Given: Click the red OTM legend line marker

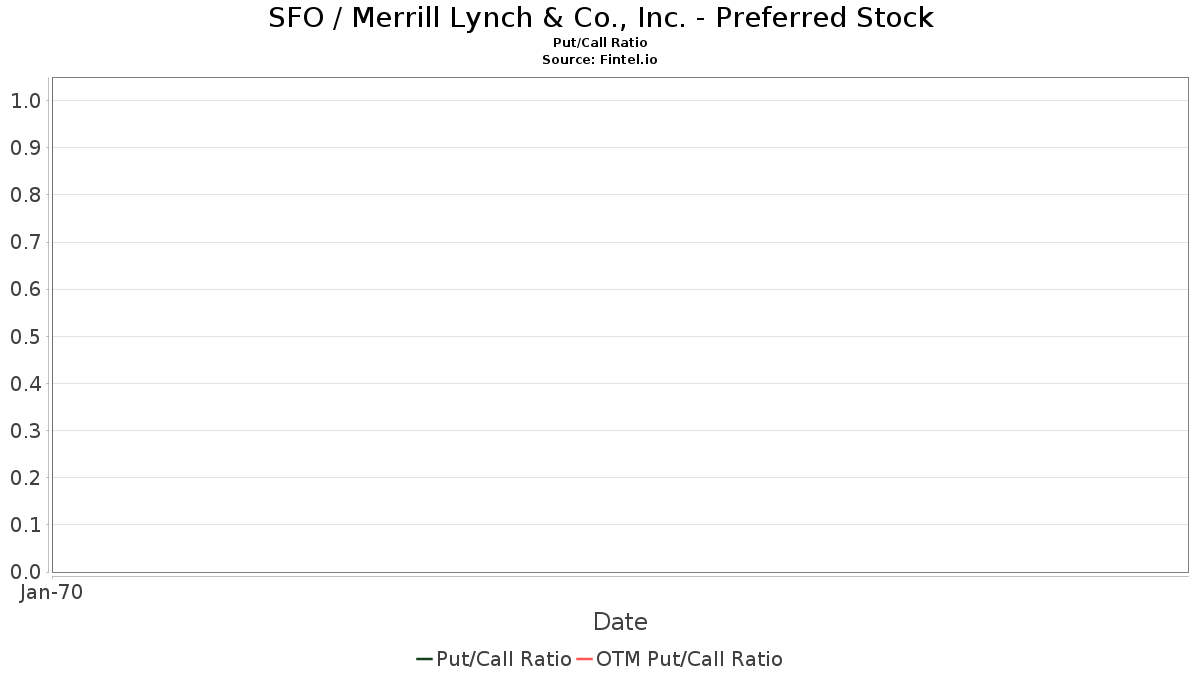Looking at the screenshot, I should click(x=585, y=659).
